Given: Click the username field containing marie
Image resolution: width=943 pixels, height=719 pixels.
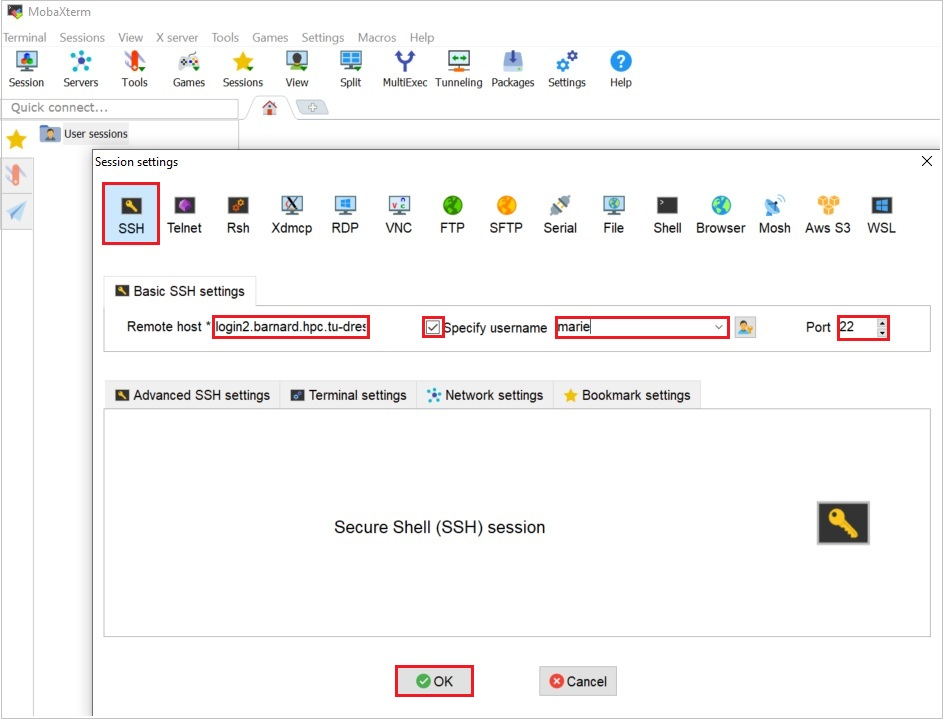Looking at the screenshot, I should coord(642,328).
